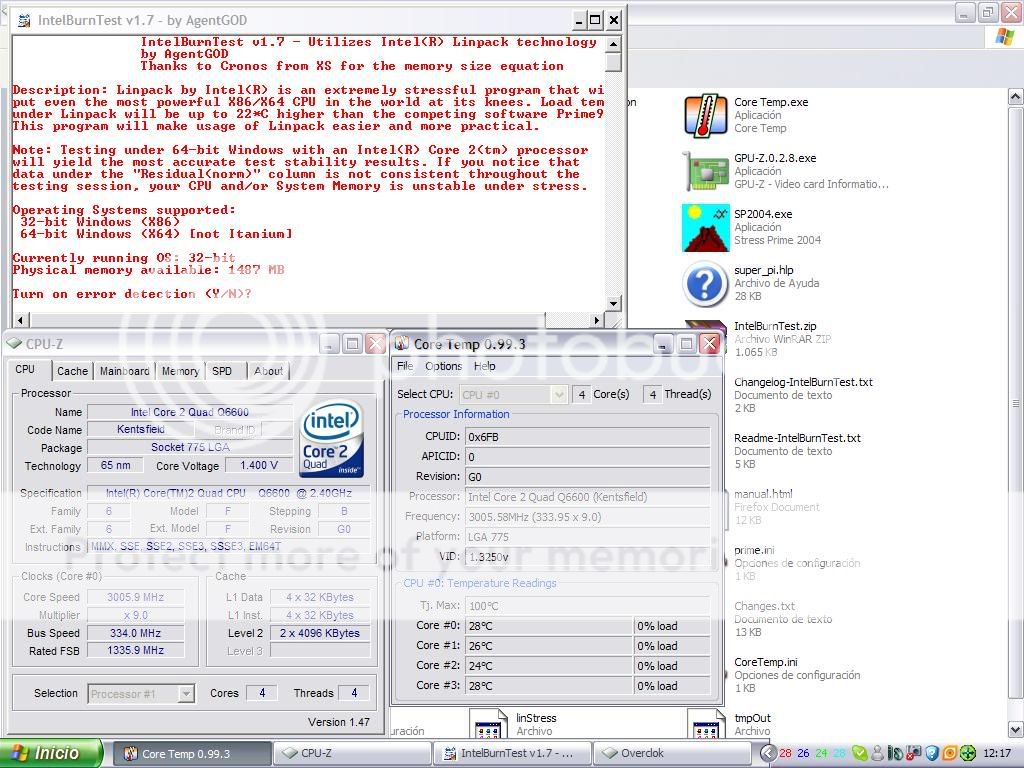This screenshot has width=1024, height=768.
Task: Click the CPU-Z title bar chip icon
Action: (14, 344)
